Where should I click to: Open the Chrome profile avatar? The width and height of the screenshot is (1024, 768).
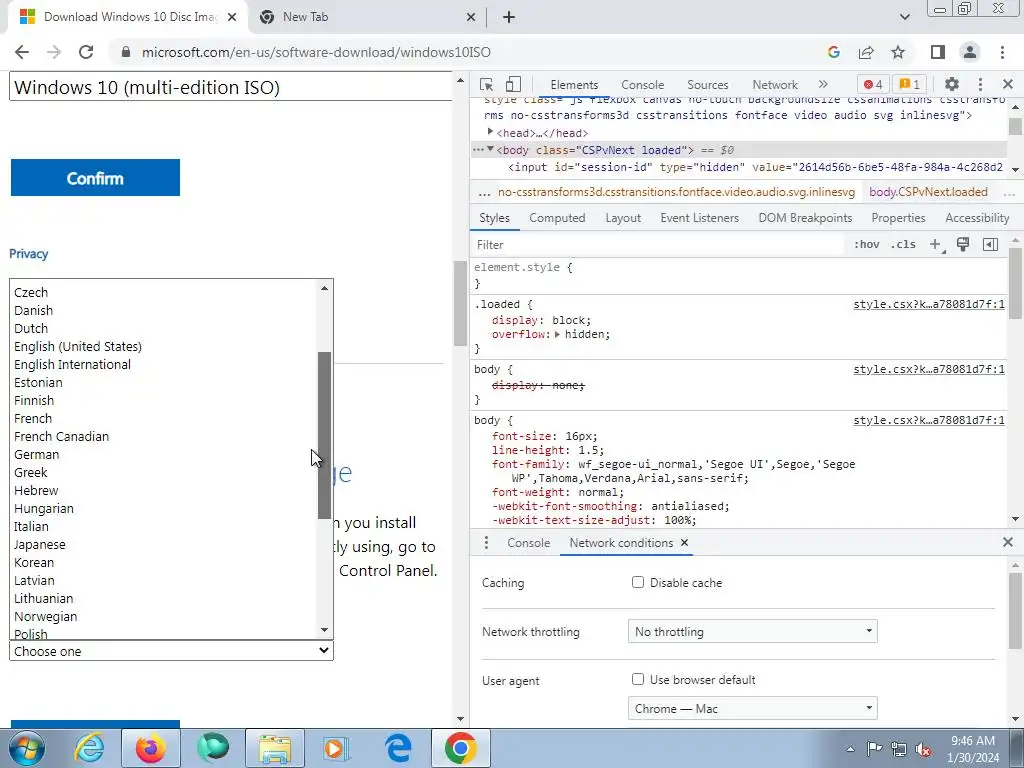pyautogui.click(x=970, y=52)
